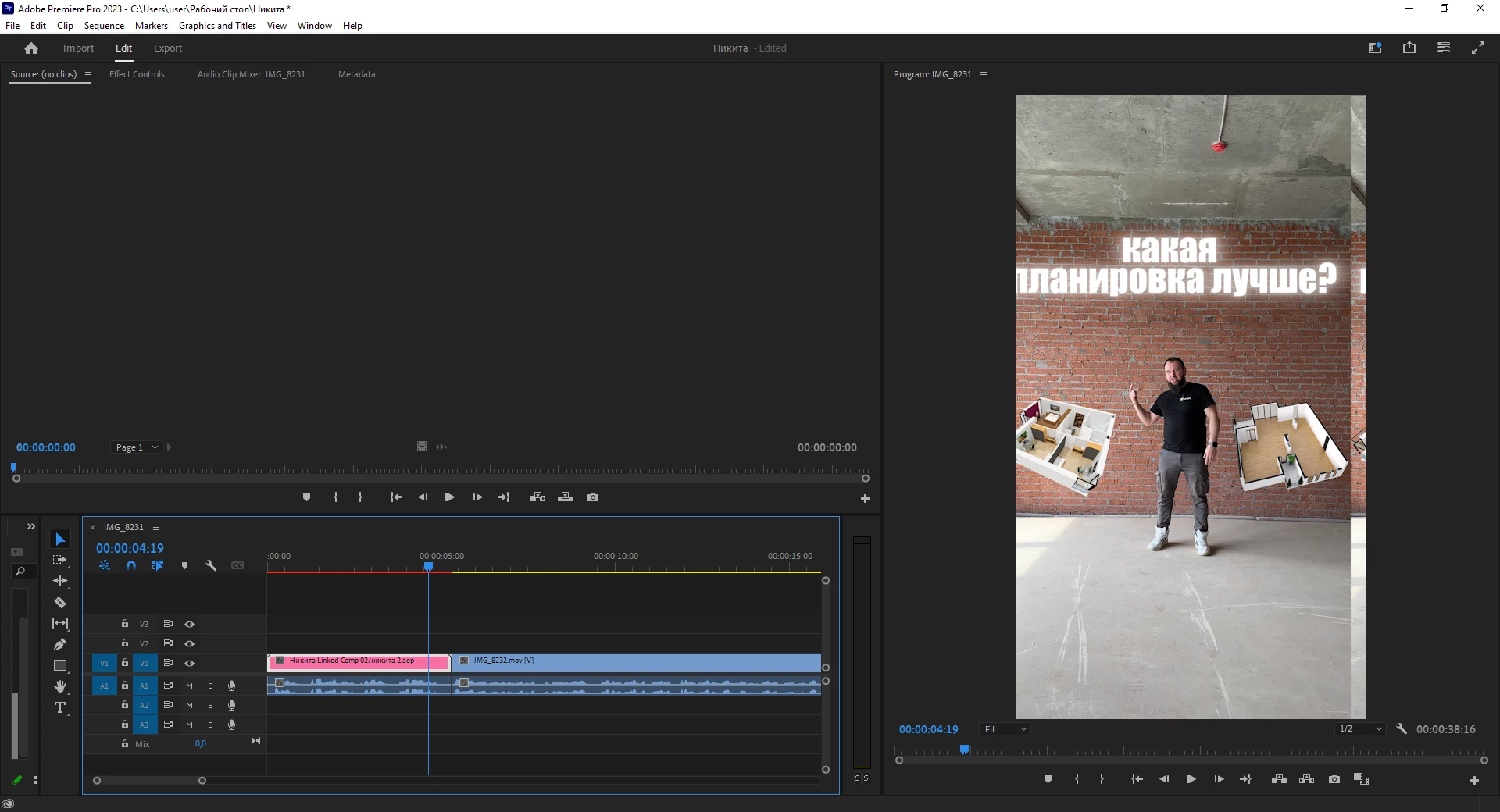Viewport: 1500px width, 812px height.
Task: Go to the Home screen
Action: (31, 48)
